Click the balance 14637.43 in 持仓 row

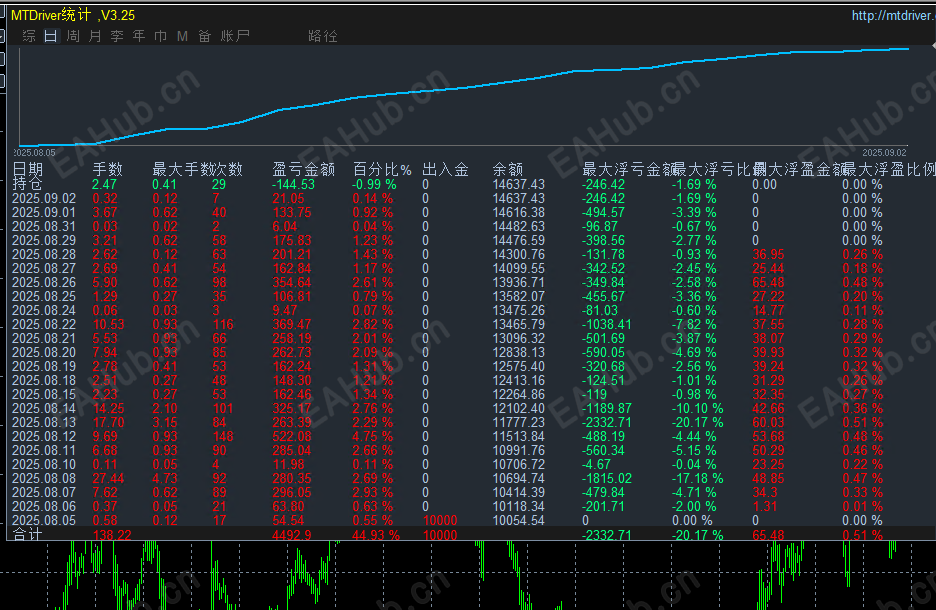coord(518,184)
